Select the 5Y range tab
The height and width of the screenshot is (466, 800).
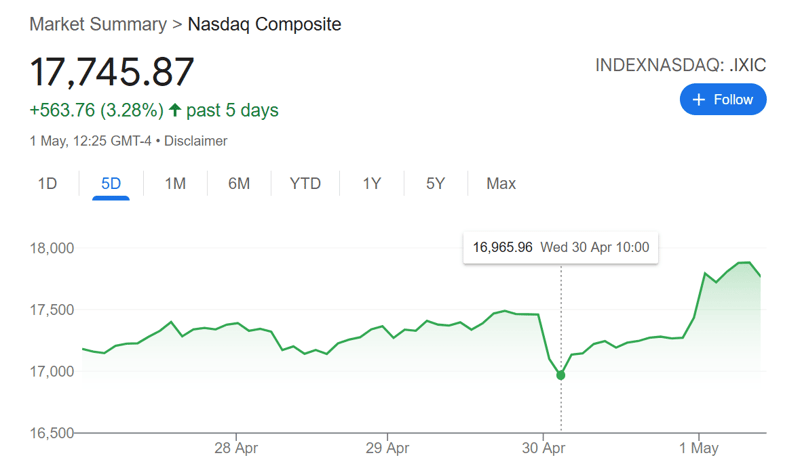point(435,183)
